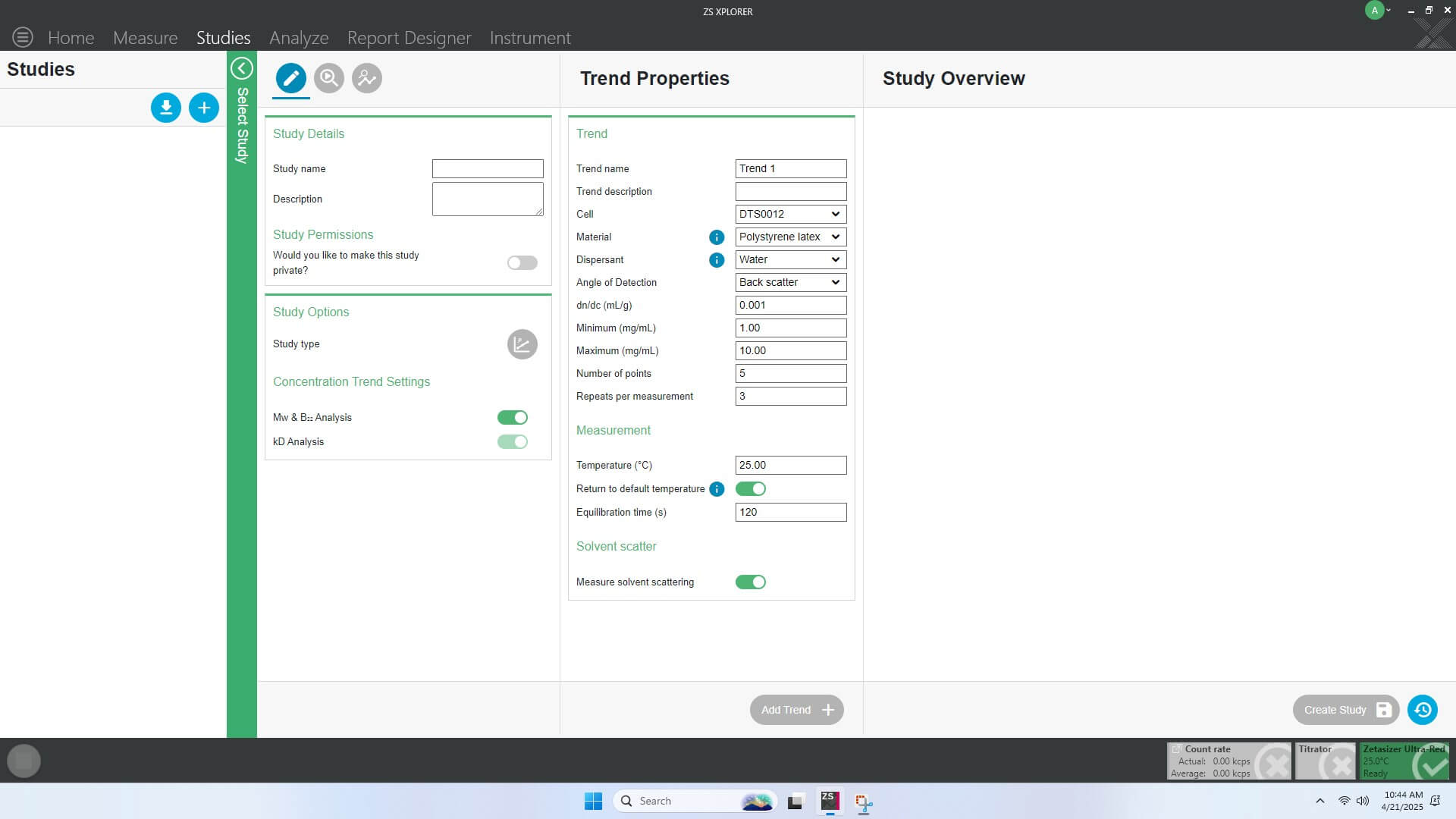The width and height of the screenshot is (1456, 819).
Task: Click the study Description text area
Action: (488, 199)
